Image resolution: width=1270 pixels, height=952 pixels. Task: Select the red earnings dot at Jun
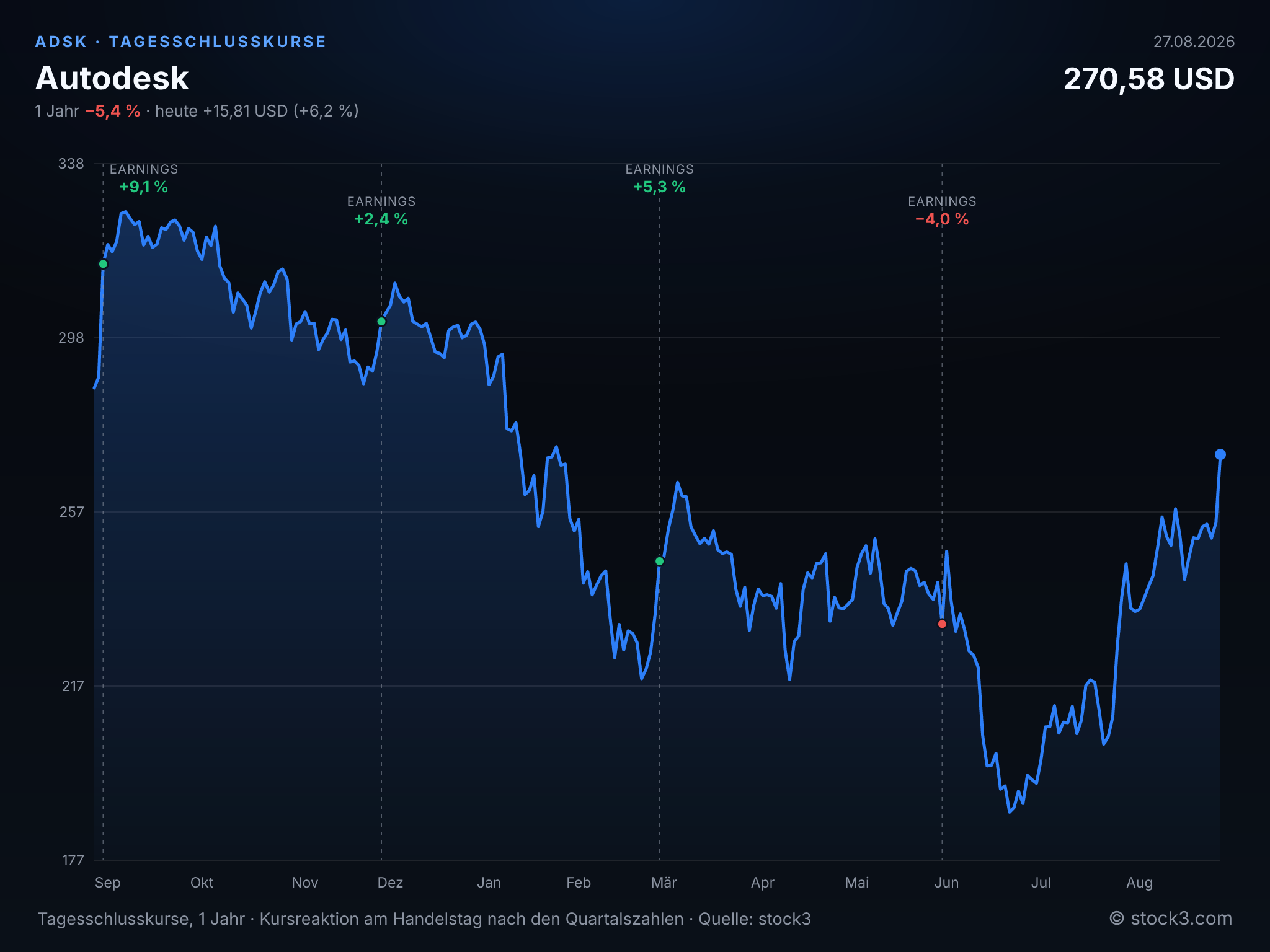[x=942, y=624]
